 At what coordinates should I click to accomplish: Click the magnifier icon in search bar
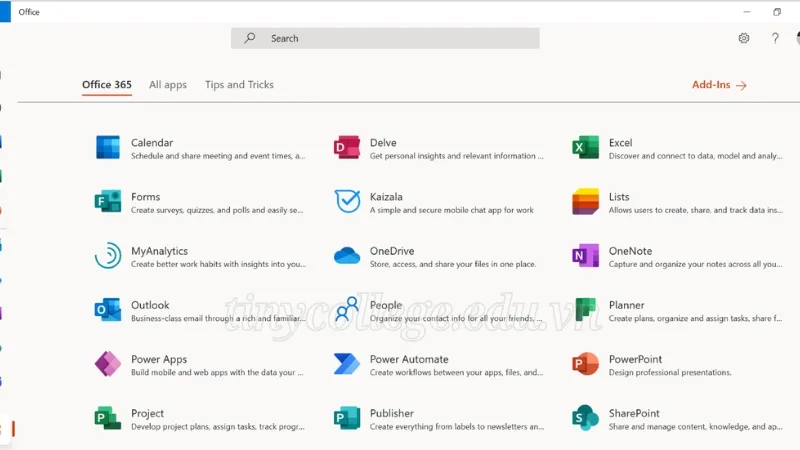click(249, 38)
